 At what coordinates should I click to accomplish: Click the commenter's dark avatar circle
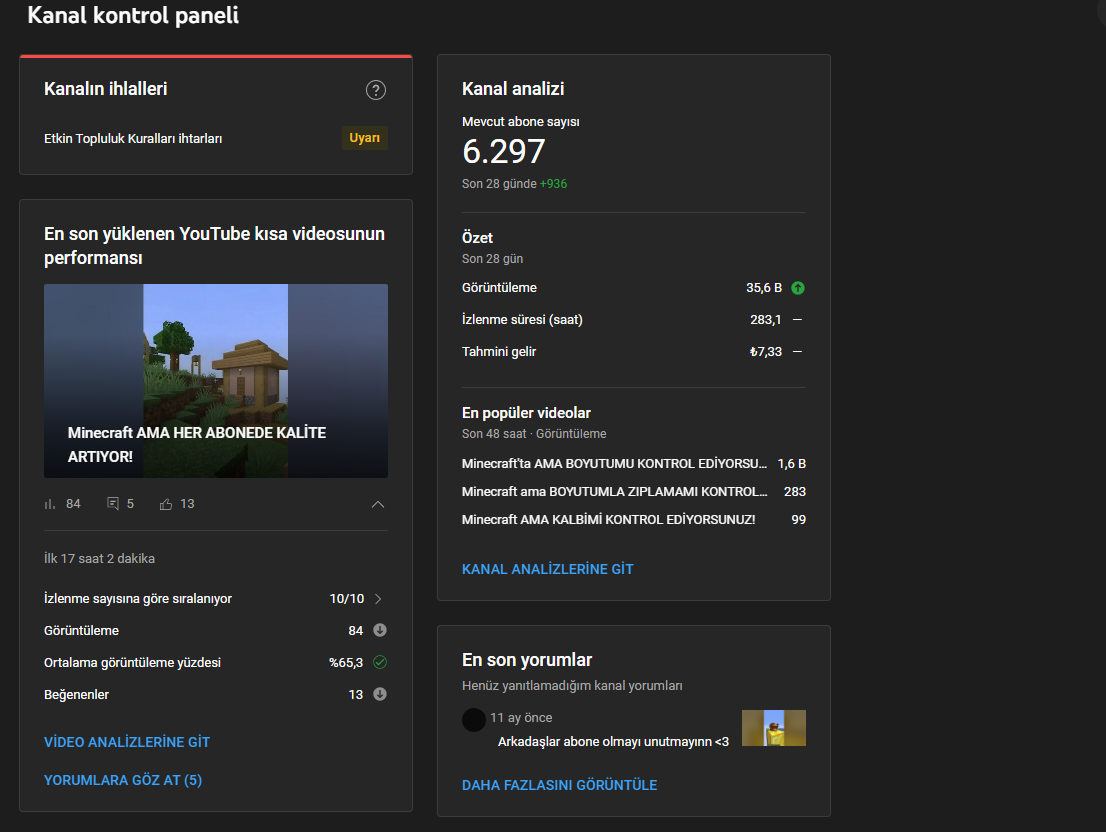point(473,720)
